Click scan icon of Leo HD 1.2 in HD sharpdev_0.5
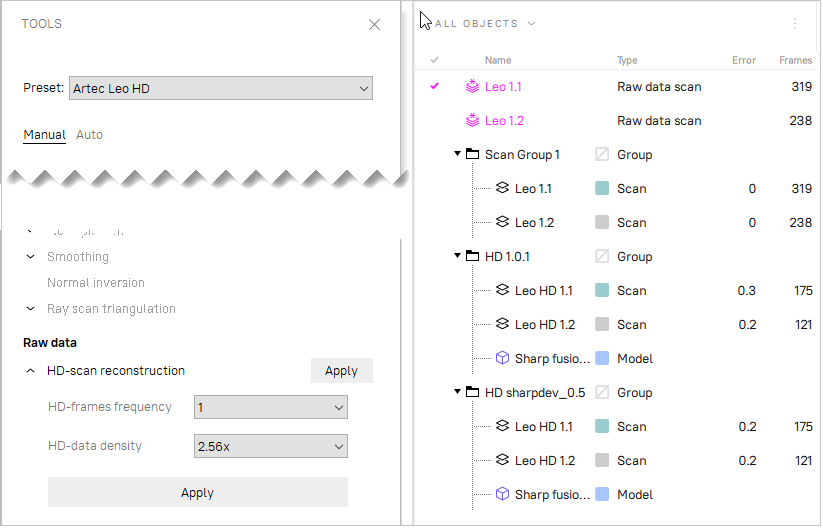 click(x=502, y=460)
